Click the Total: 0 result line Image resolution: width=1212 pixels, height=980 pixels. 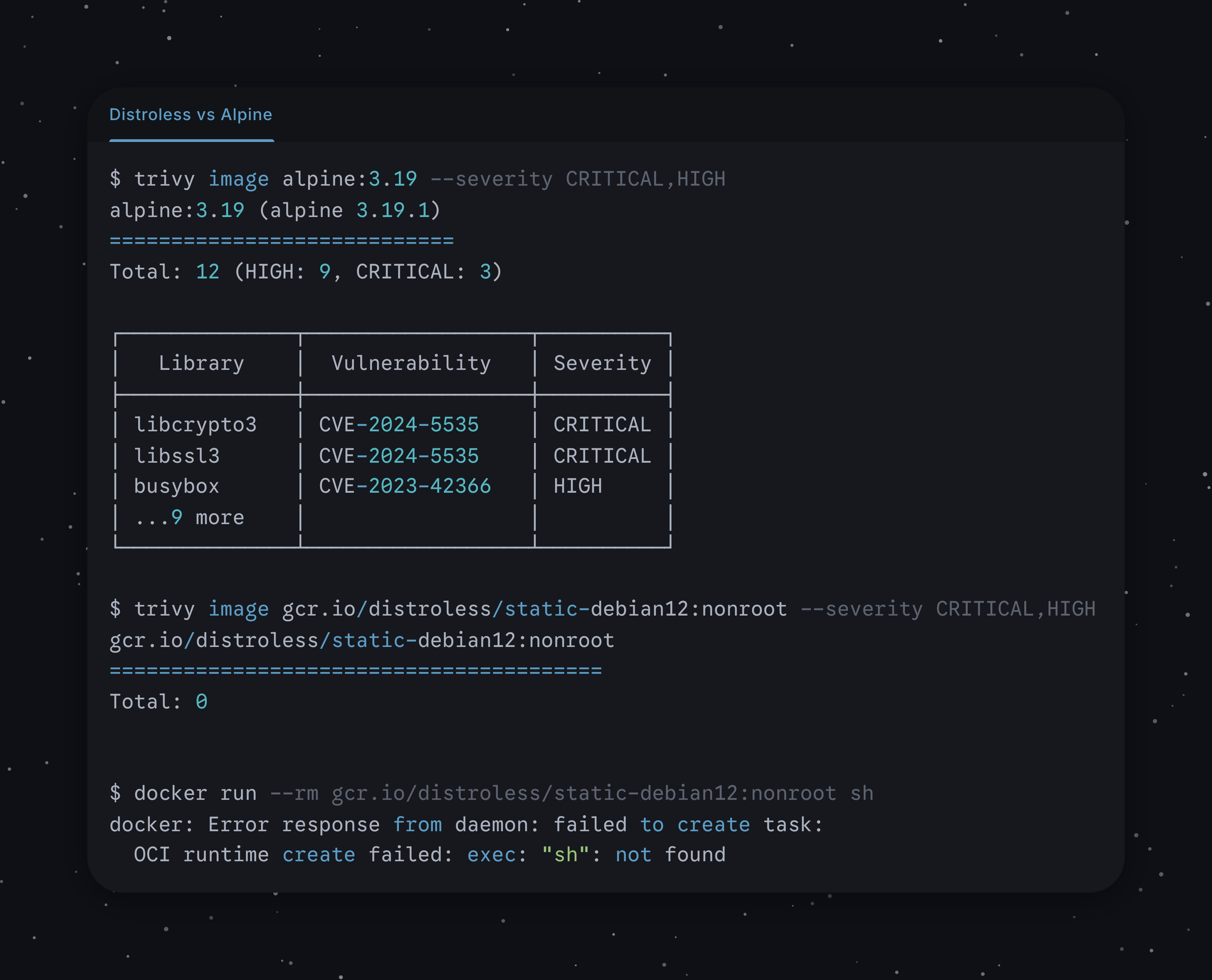(x=159, y=702)
